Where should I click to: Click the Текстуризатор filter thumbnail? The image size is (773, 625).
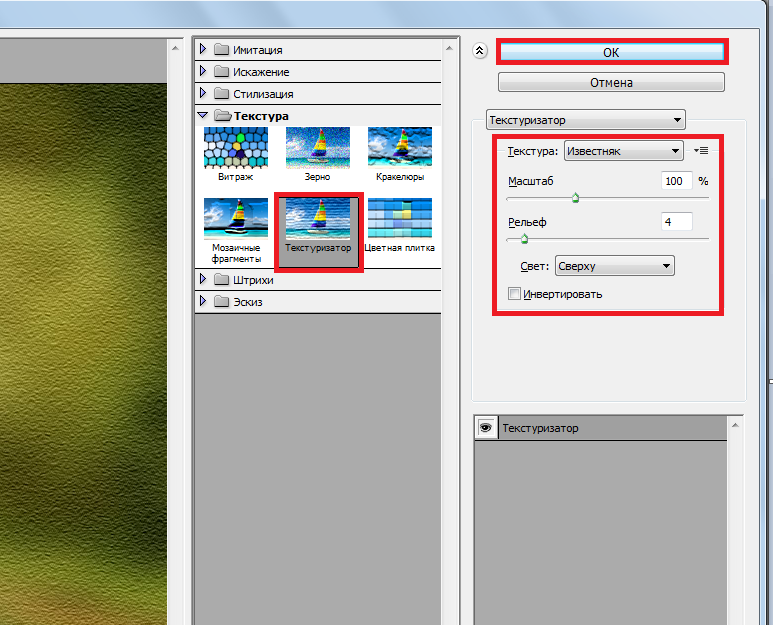[x=317, y=217]
